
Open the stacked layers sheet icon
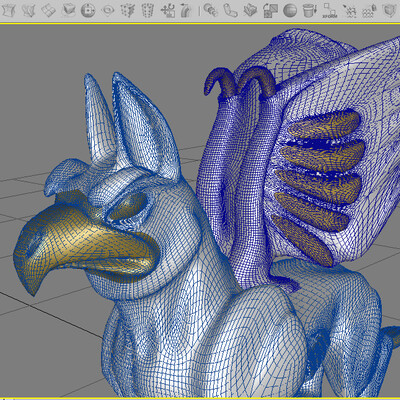250,10
